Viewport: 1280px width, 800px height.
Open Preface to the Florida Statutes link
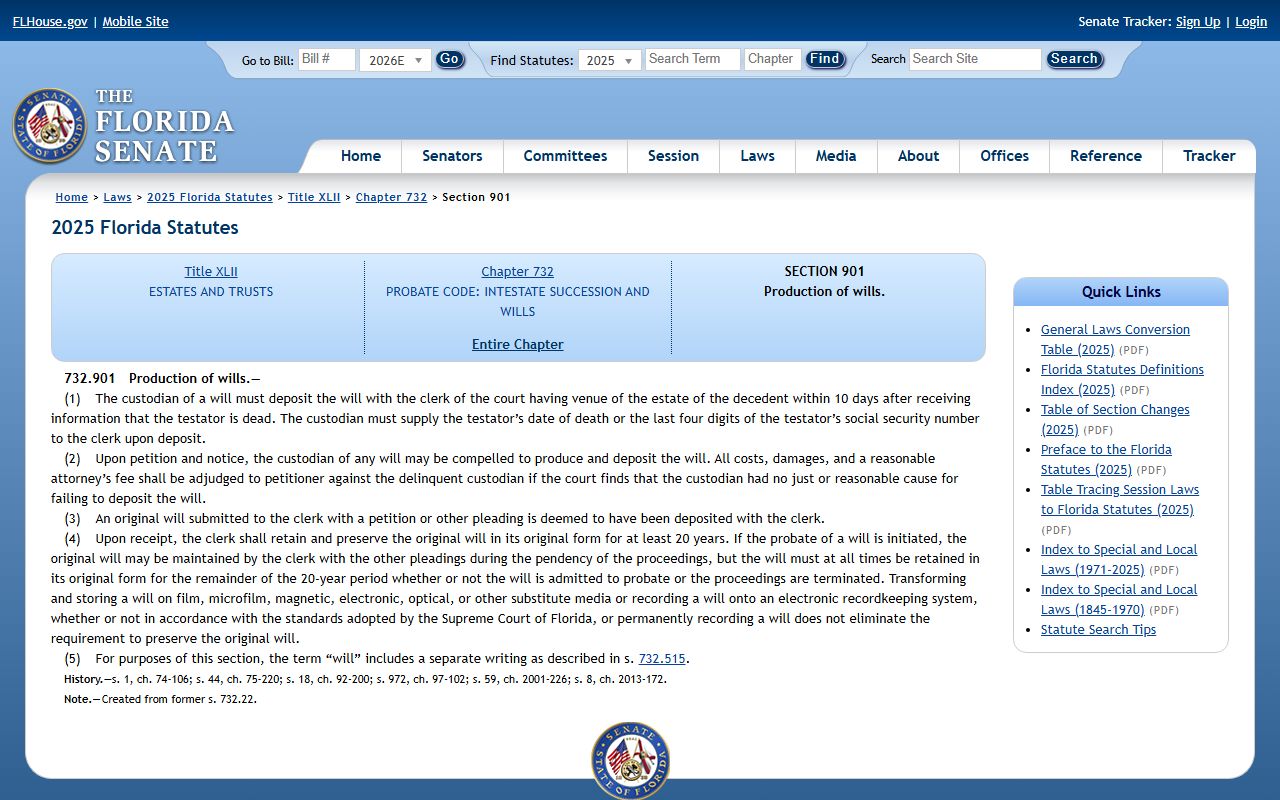[x=1106, y=459]
